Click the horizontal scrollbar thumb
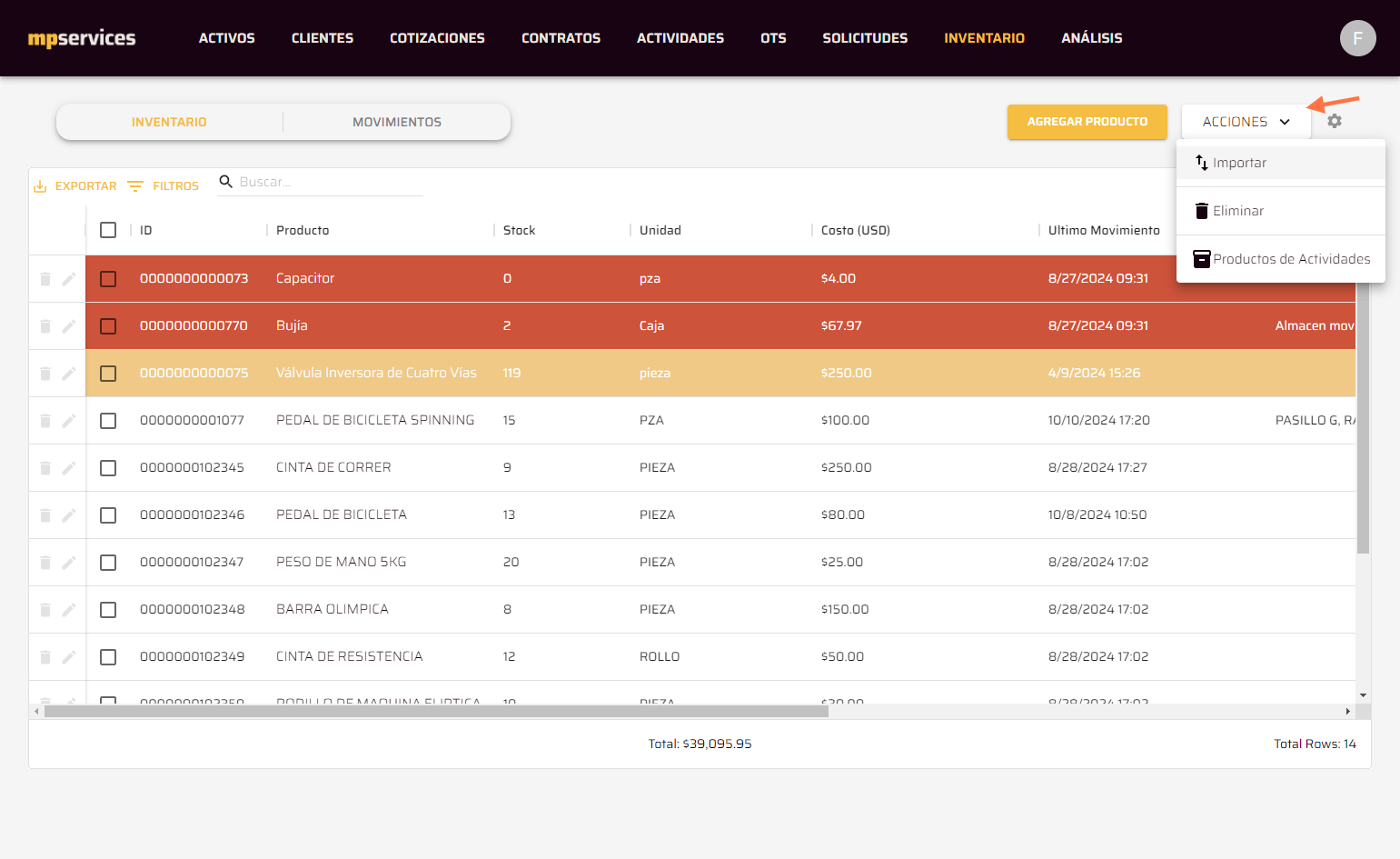Image resolution: width=1400 pixels, height=859 pixels. coord(436,711)
